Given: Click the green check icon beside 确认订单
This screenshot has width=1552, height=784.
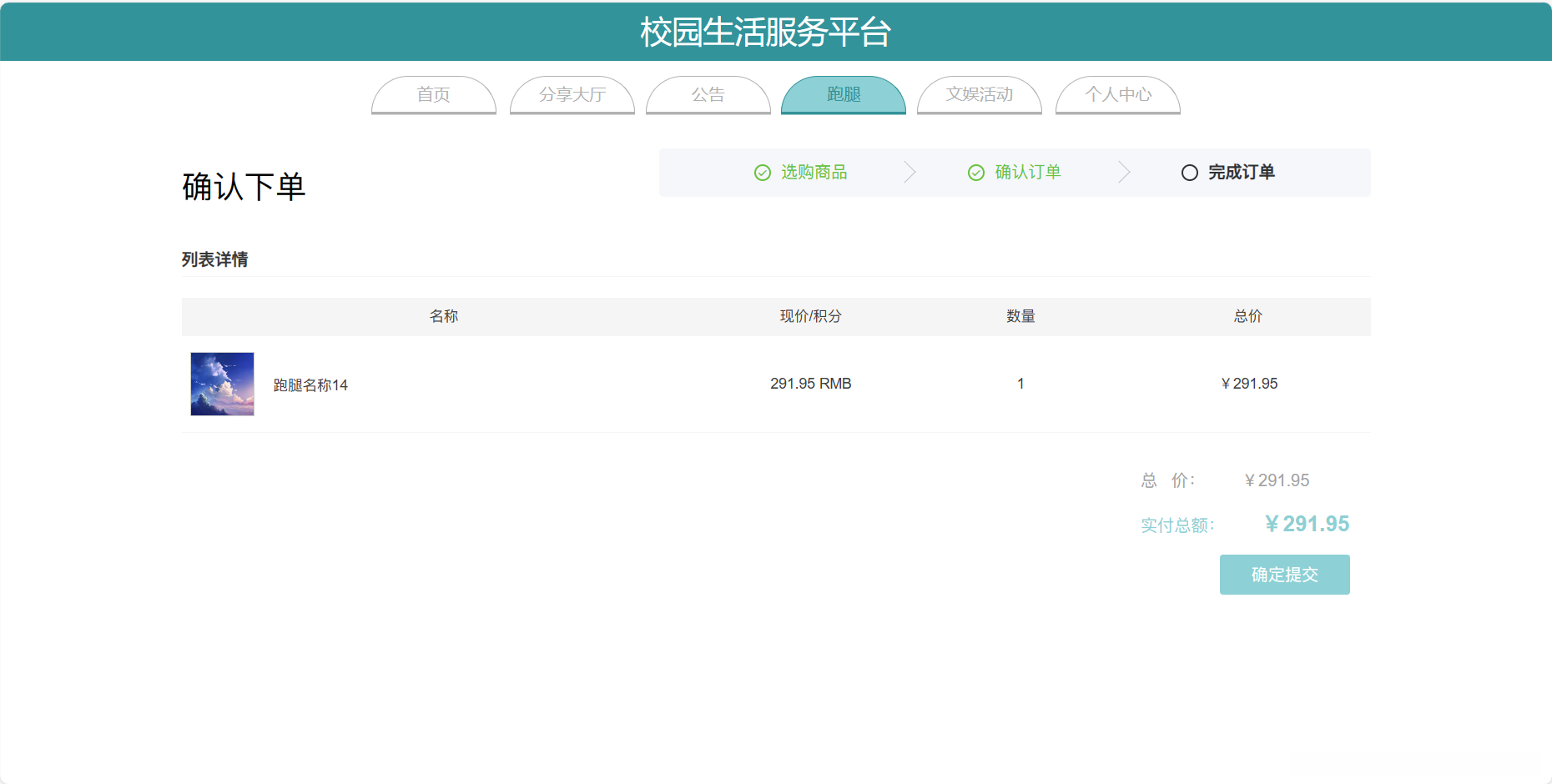Looking at the screenshot, I should click(976, 173).
